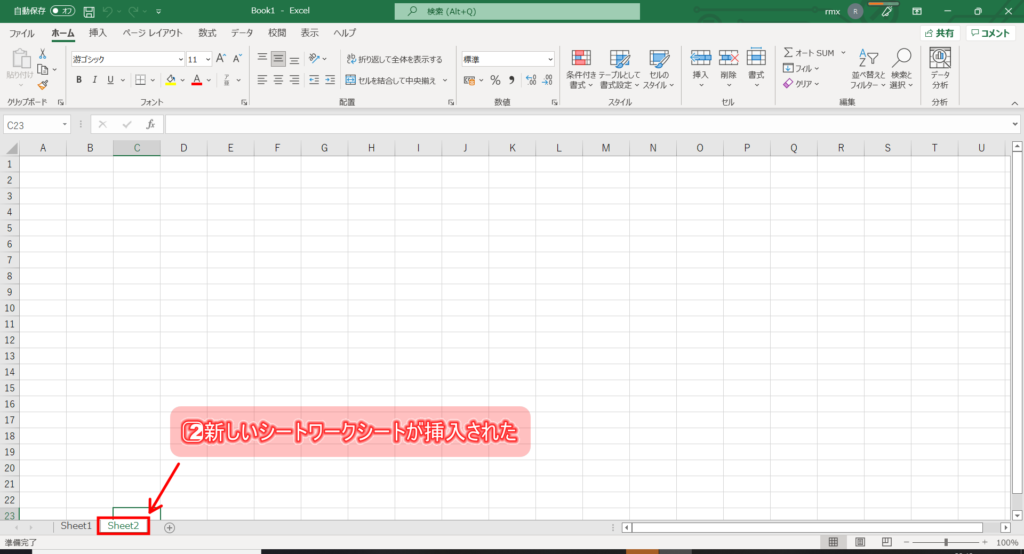Toggle 折り返して全体を表示する wrap text
The width and height of the screenshot is (1024, 554).
pyautogui.click(x=394, y=59)
